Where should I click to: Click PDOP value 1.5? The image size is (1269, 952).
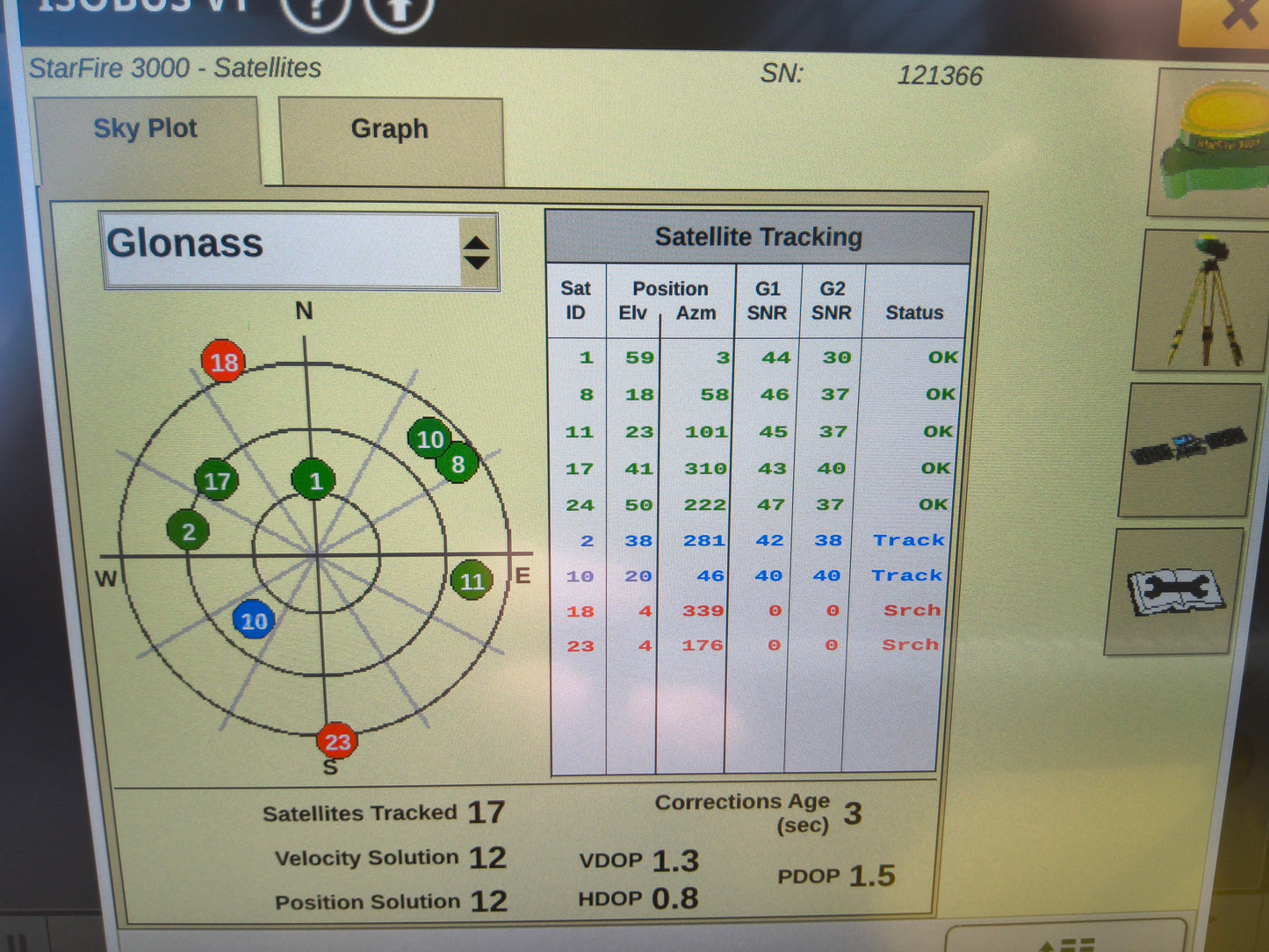coord(872,876)
